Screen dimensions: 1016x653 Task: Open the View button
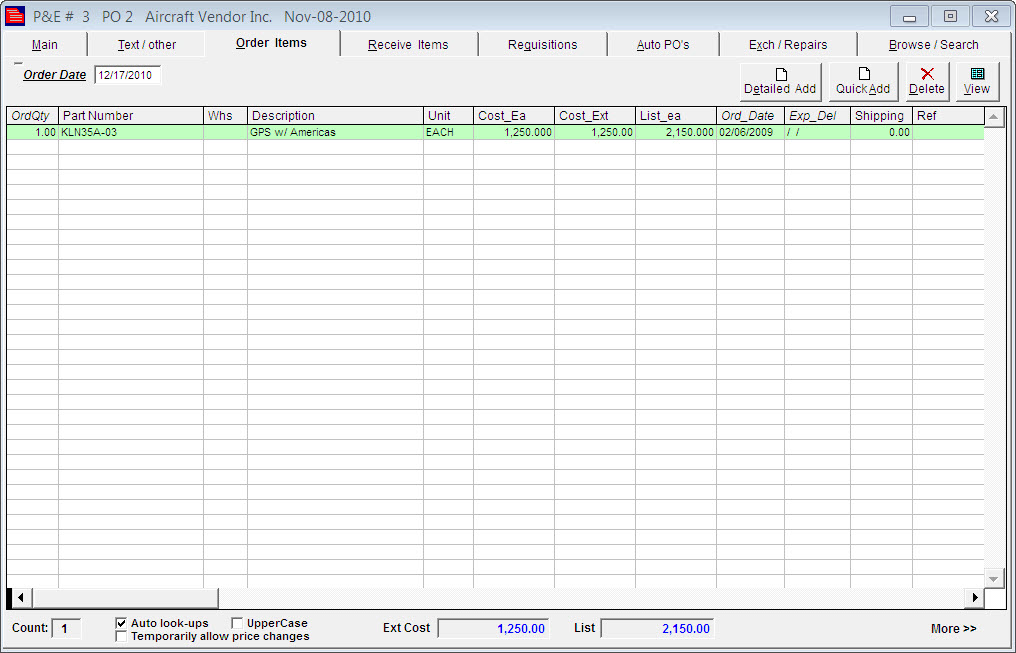coord(976,81)
